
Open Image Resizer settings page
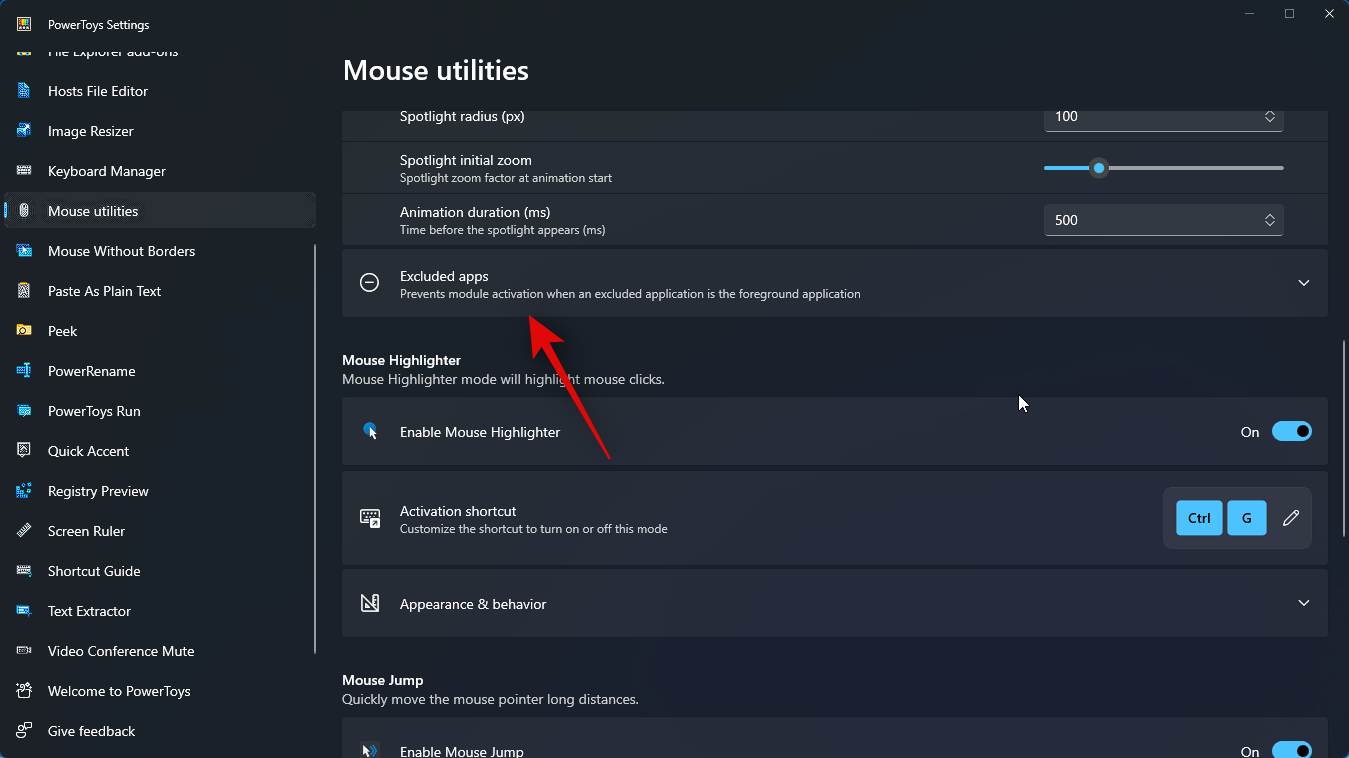coord(160,131)
